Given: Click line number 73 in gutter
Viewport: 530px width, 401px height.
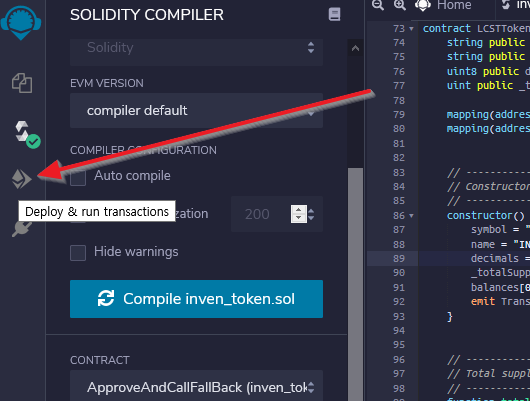Looking at the screenshot, I should click(x=399, y=29).
